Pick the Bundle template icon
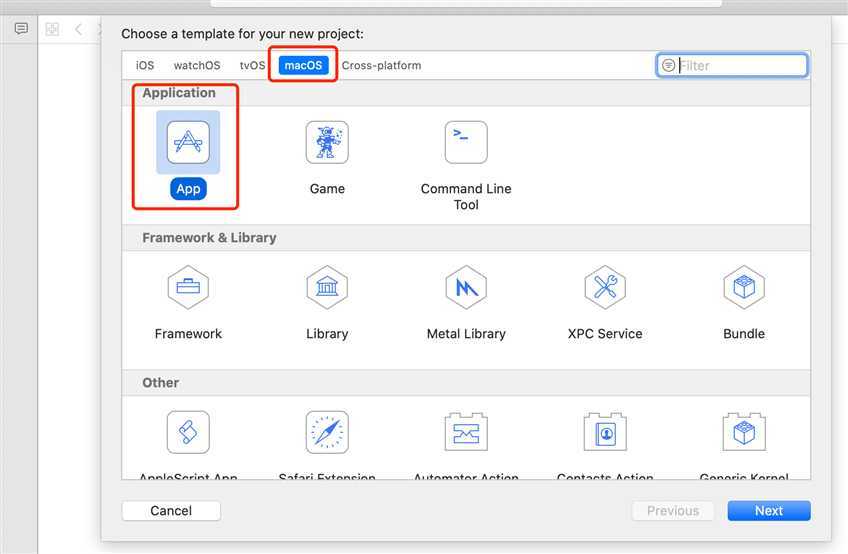Image resolution: width=848 pixels, height=554 pixels. 744,288
